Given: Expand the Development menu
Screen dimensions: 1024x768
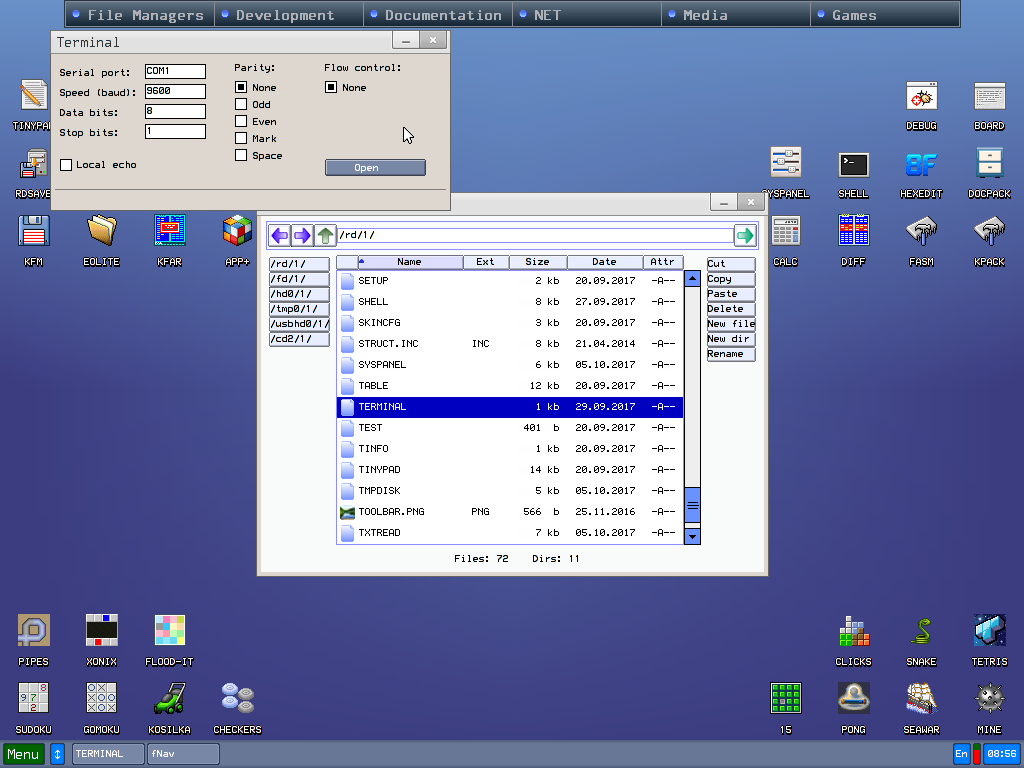Looking at the screenshot, I should [x=285, y=15].
